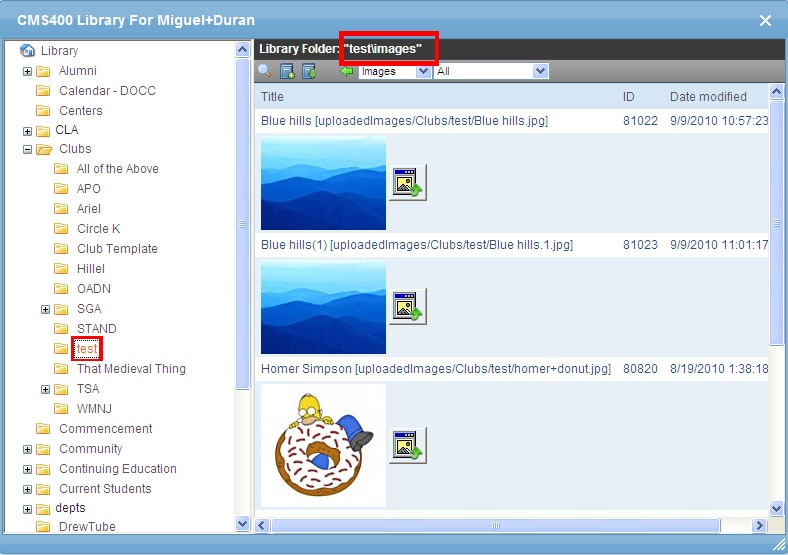The image size is (788, 555).
Task: Expand the TSA folder
Action: coord(45,389)
